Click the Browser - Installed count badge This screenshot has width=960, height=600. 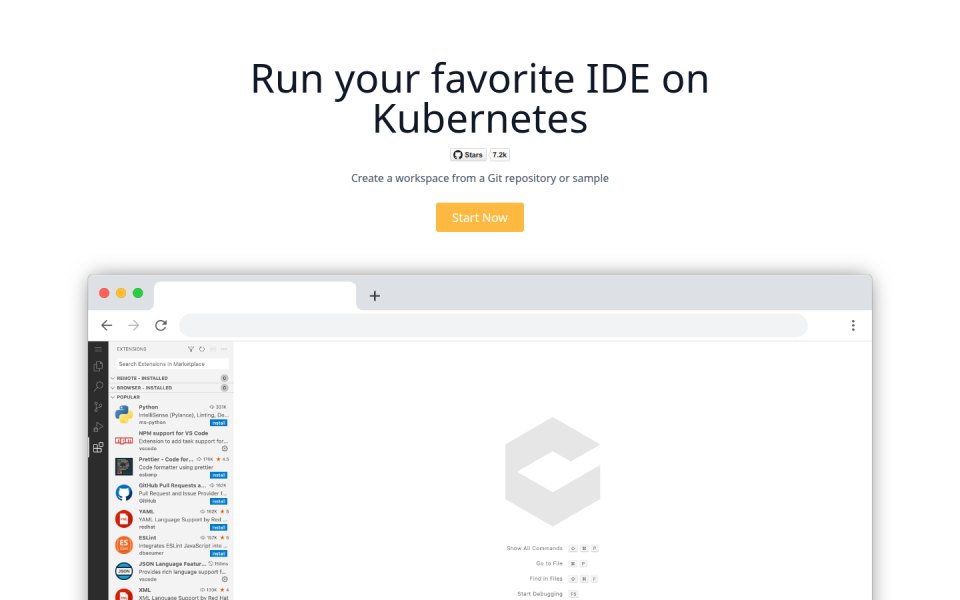click(x=225, y=388)
